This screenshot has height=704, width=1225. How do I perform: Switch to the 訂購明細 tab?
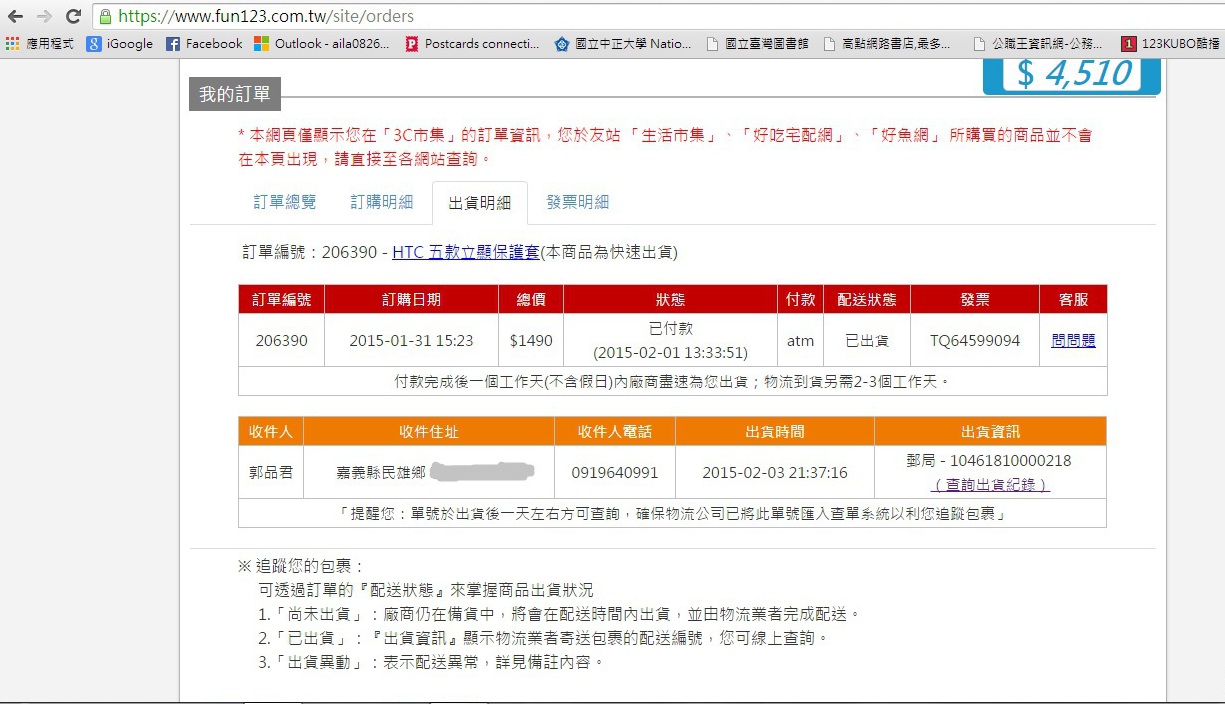(x=382, y=202)
